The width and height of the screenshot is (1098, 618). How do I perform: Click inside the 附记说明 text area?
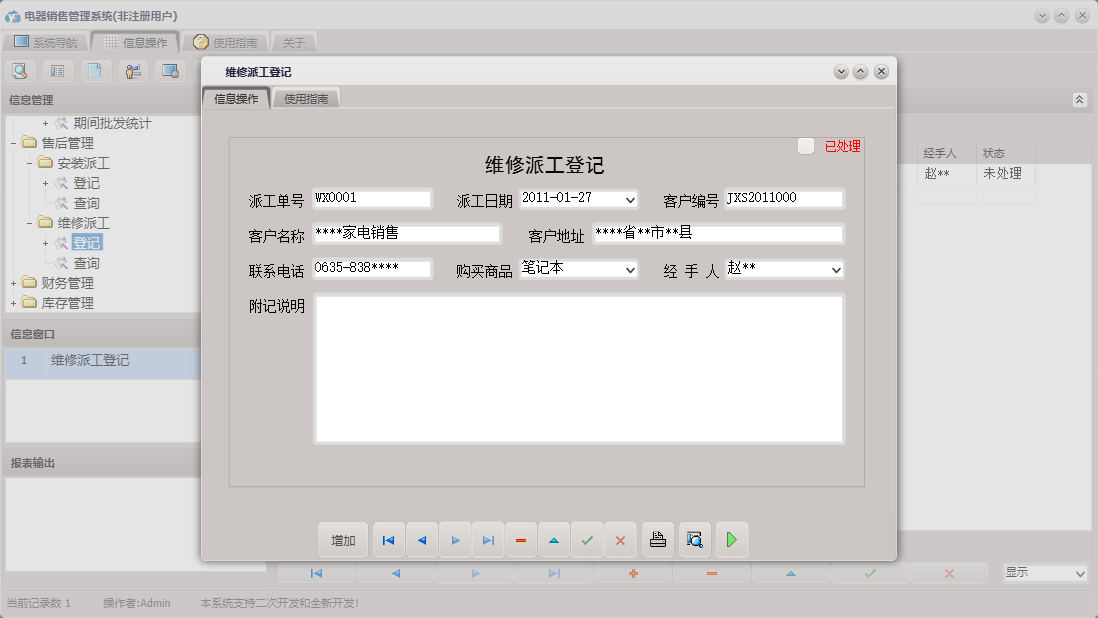(578, 368)
